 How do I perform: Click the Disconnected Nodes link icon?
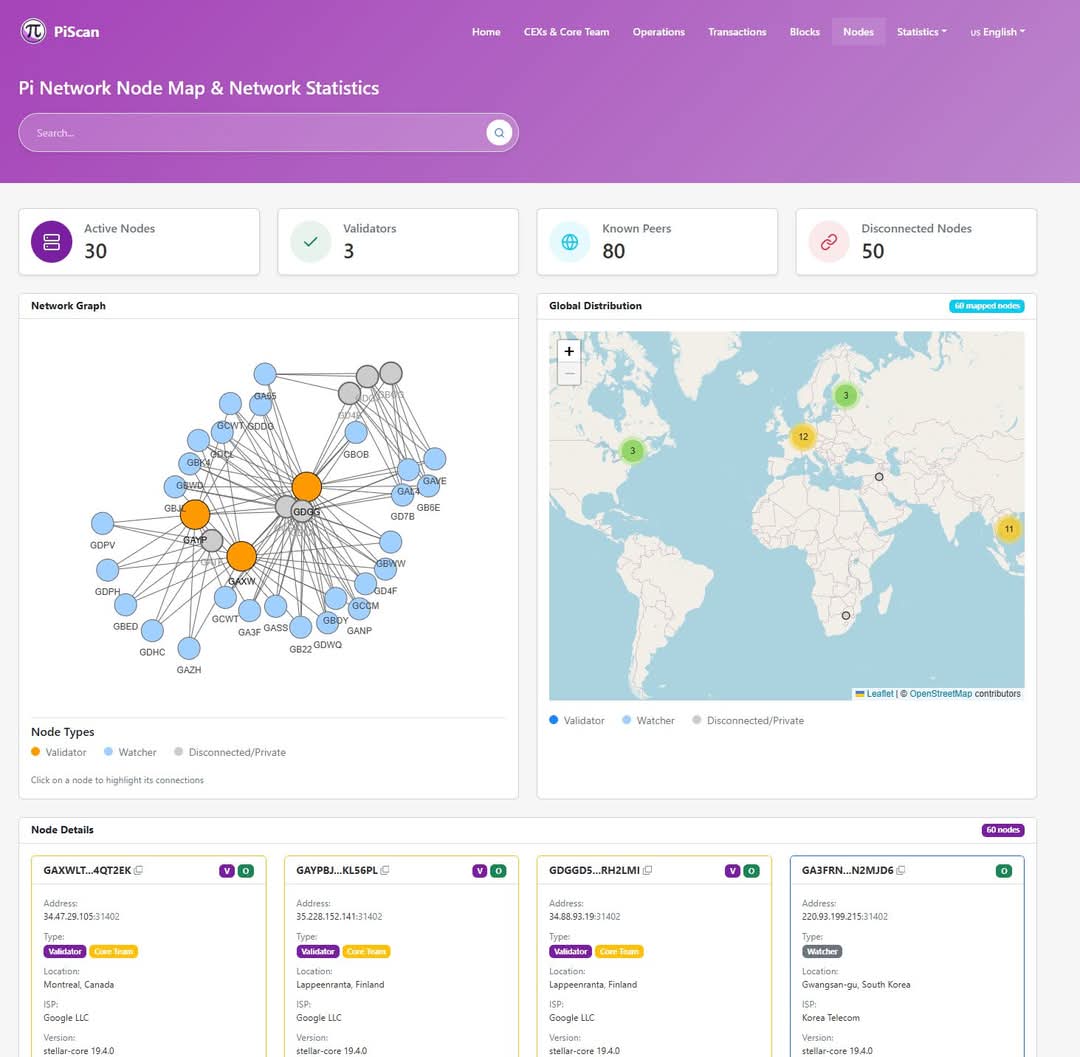829,242
